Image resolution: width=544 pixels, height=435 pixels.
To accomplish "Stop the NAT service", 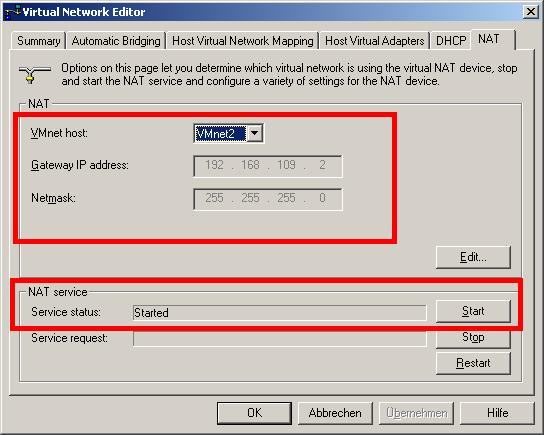I will [473, 338].
